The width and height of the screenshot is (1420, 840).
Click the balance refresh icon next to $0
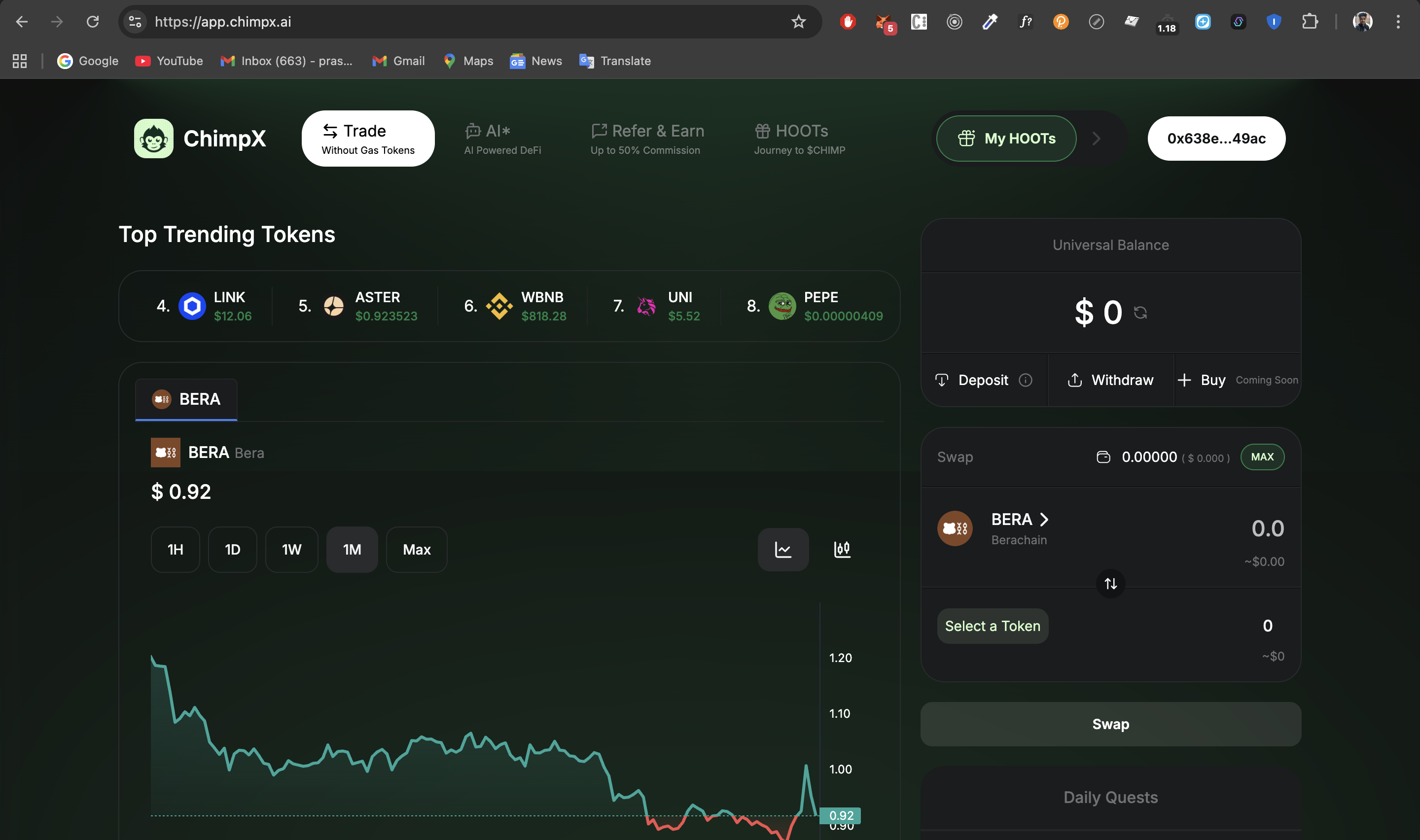(1140, 312)
